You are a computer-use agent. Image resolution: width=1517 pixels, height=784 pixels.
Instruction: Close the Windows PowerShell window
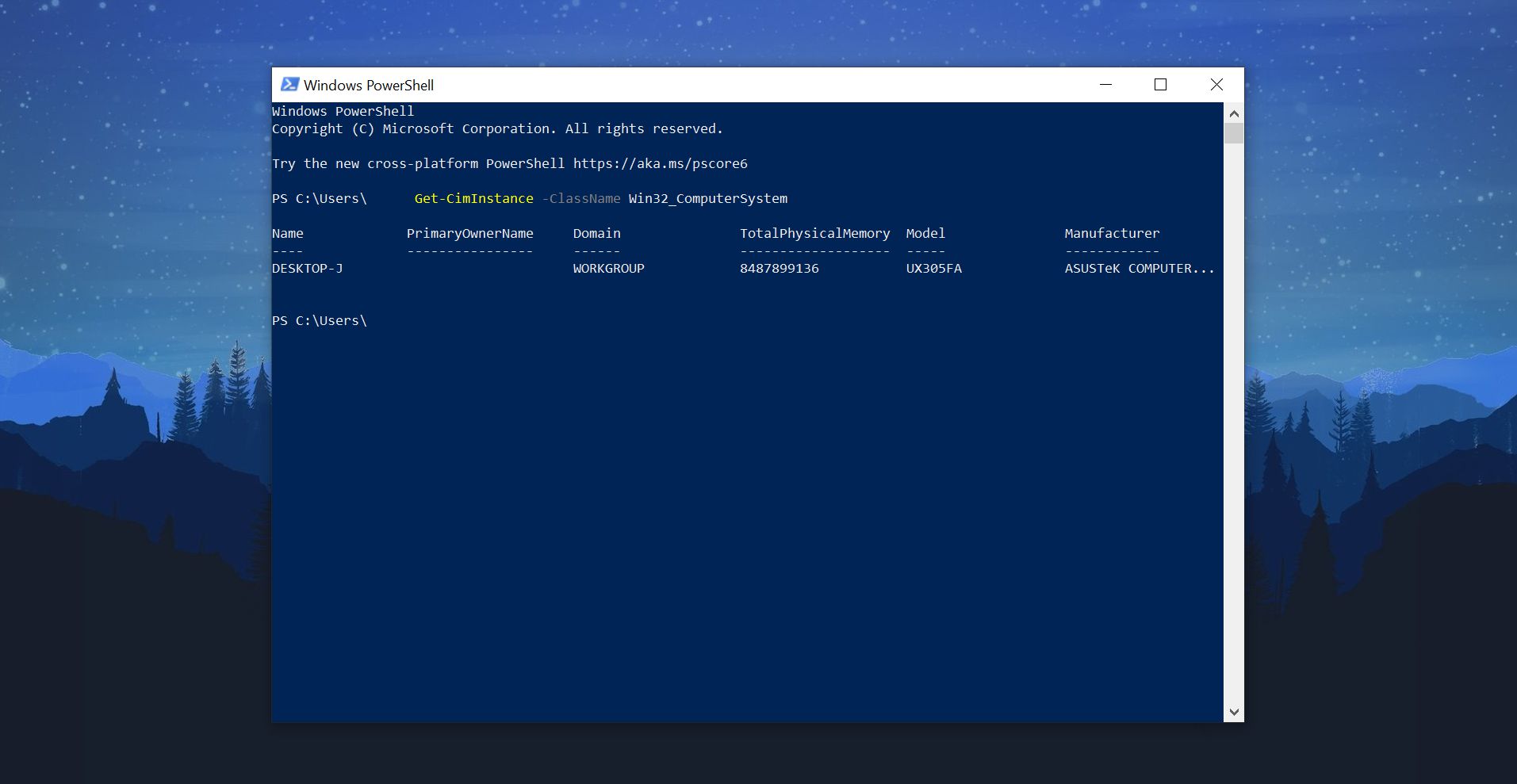coord(1216,84)
